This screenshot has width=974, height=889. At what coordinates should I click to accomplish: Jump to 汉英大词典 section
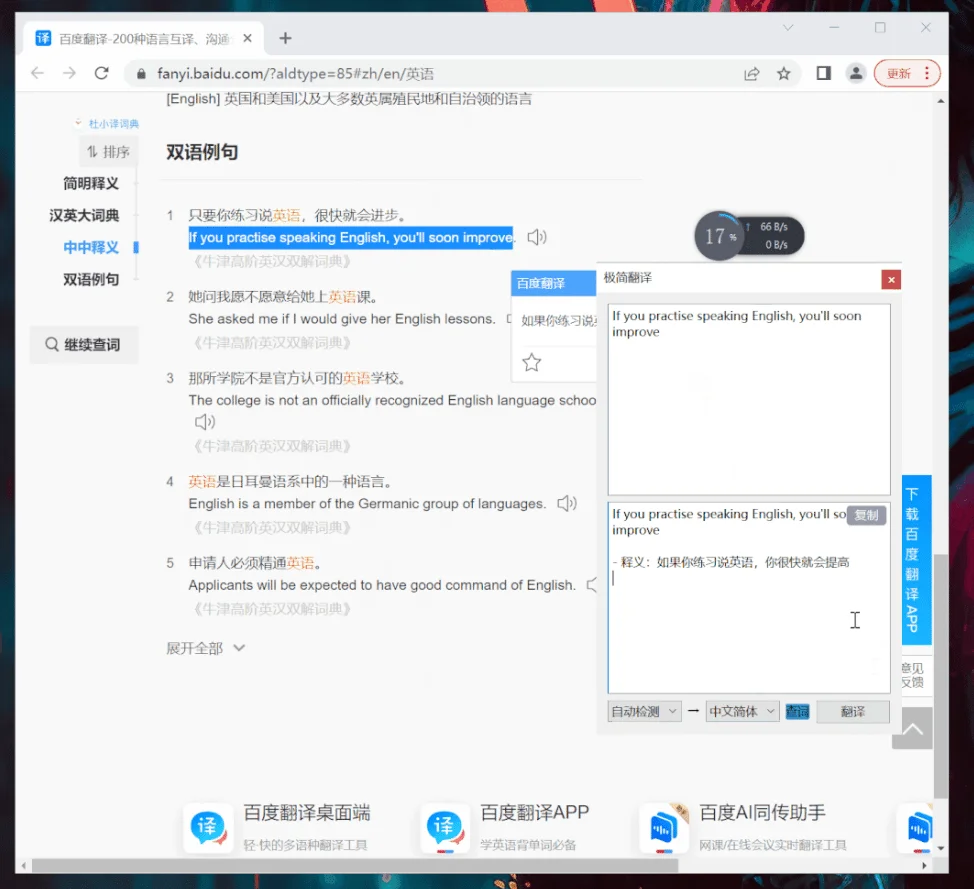coord(84,215)
